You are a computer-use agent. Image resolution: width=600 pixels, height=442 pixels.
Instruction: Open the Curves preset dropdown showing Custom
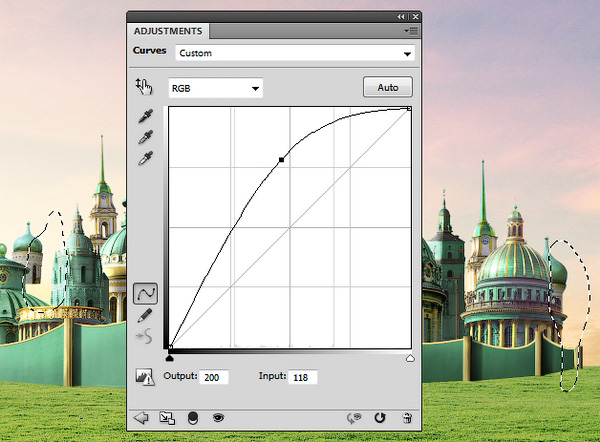pyautogui.click(x=295, y=53)
